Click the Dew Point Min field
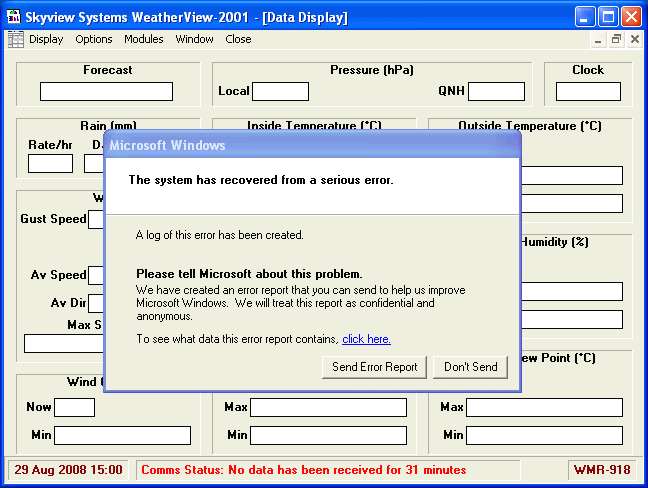 tap(544, 436)
